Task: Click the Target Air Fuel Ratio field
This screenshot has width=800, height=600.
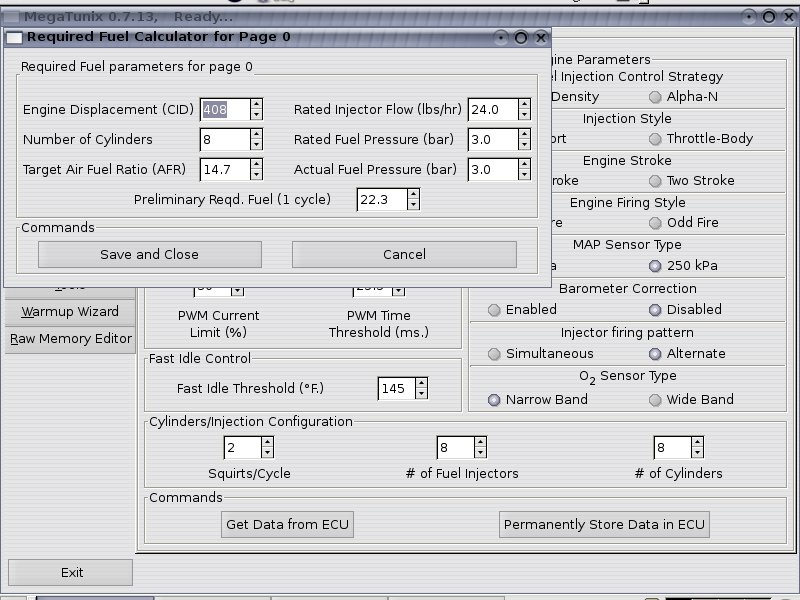Action: (225, 169)
